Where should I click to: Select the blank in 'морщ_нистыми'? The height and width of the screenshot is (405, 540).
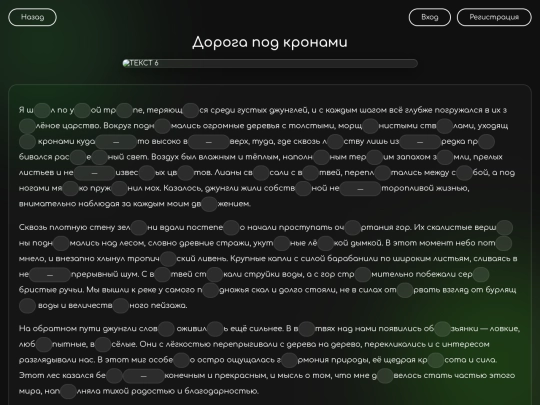(370, 126)
